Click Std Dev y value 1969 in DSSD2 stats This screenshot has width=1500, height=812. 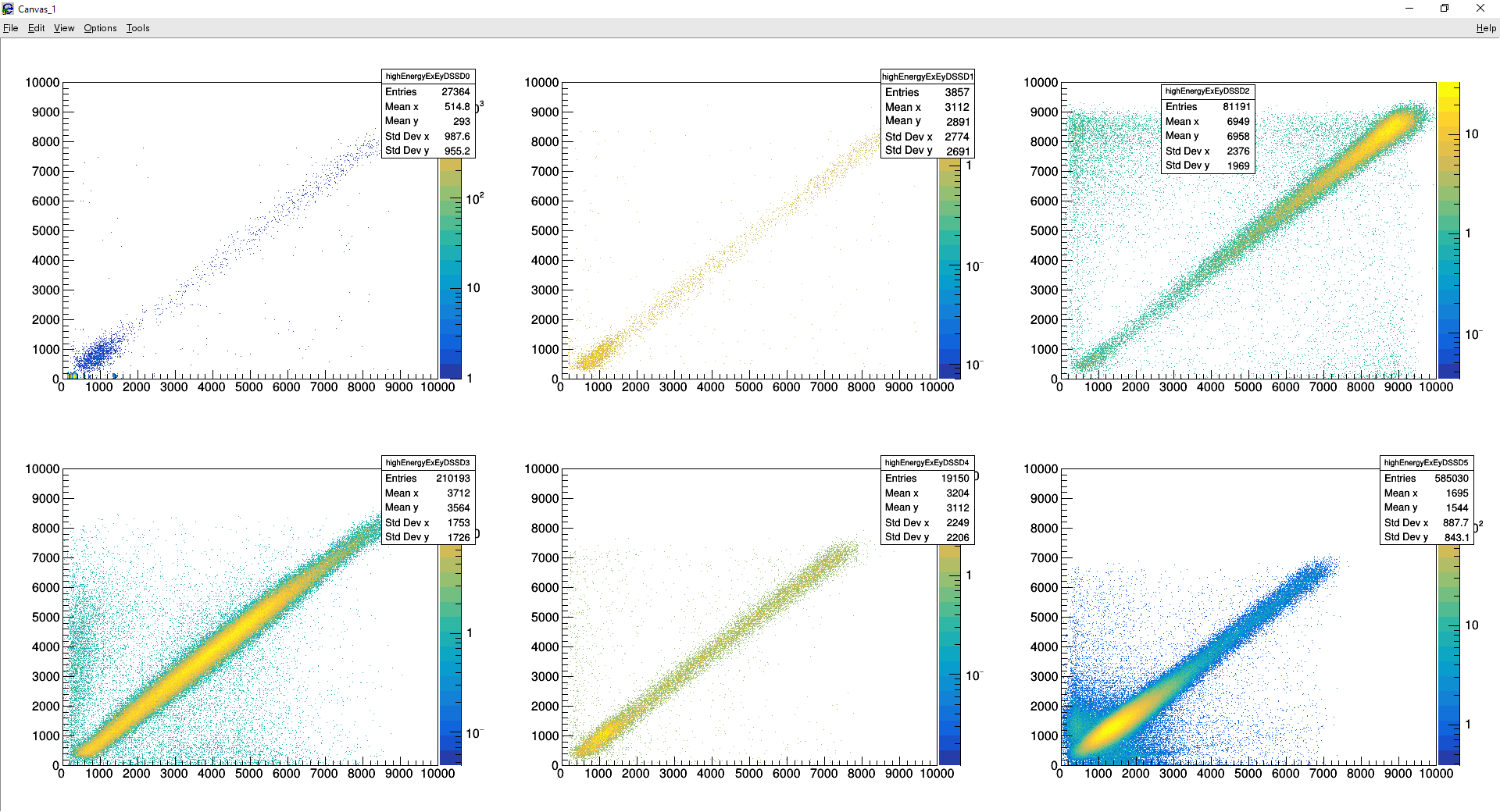tap(1238, 166)
